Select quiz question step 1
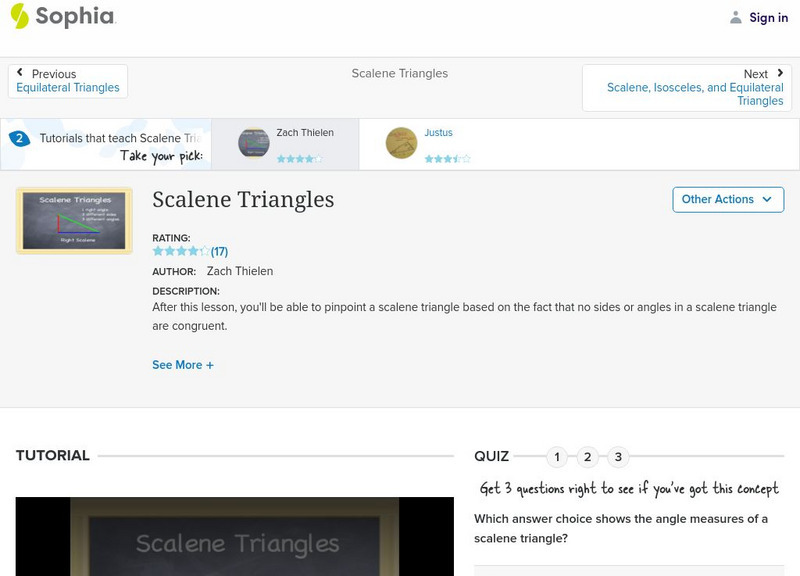This screenshot has width=800, height=576. [557, 456]
